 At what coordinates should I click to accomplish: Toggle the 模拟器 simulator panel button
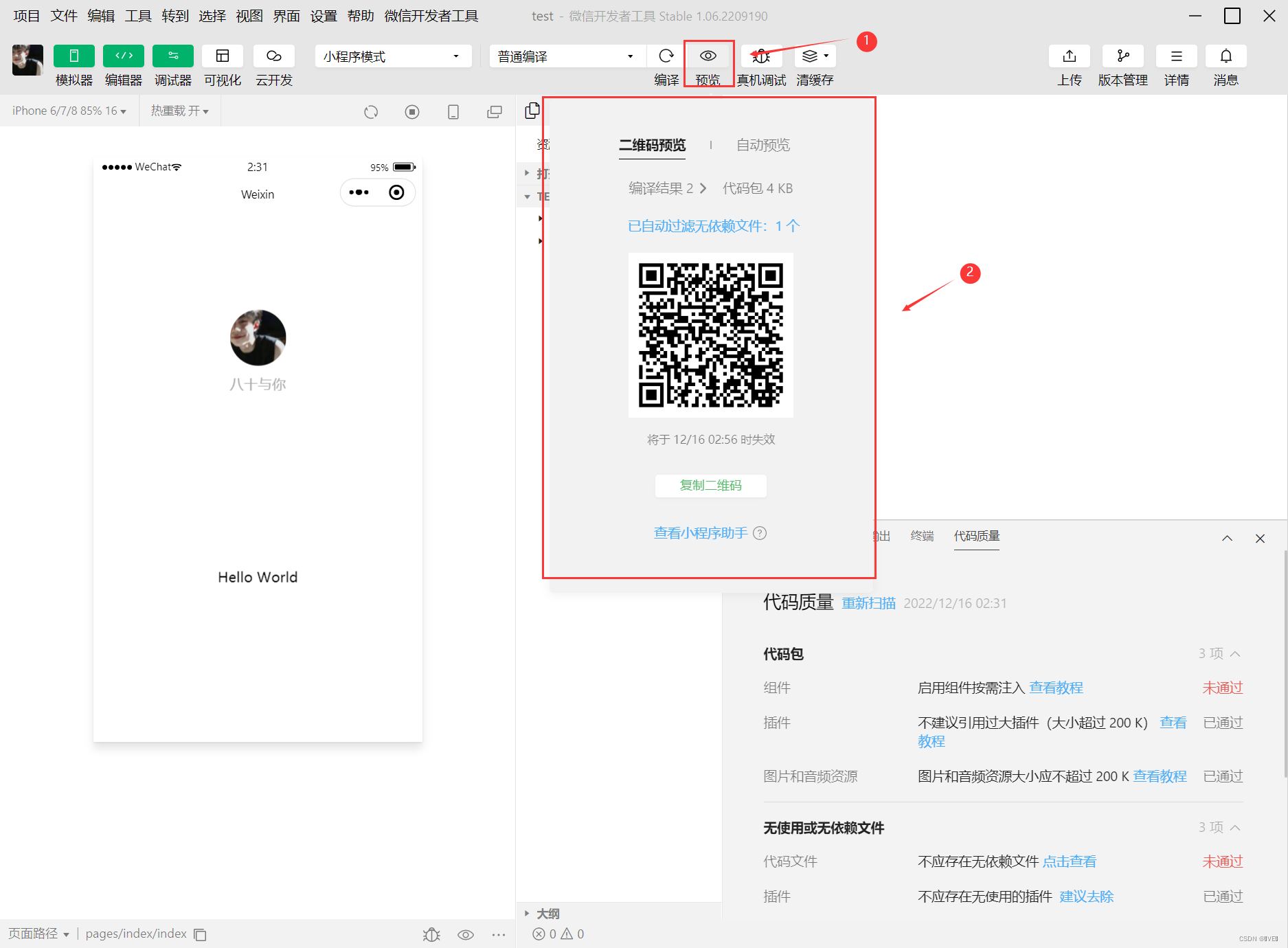pos(74,56)
